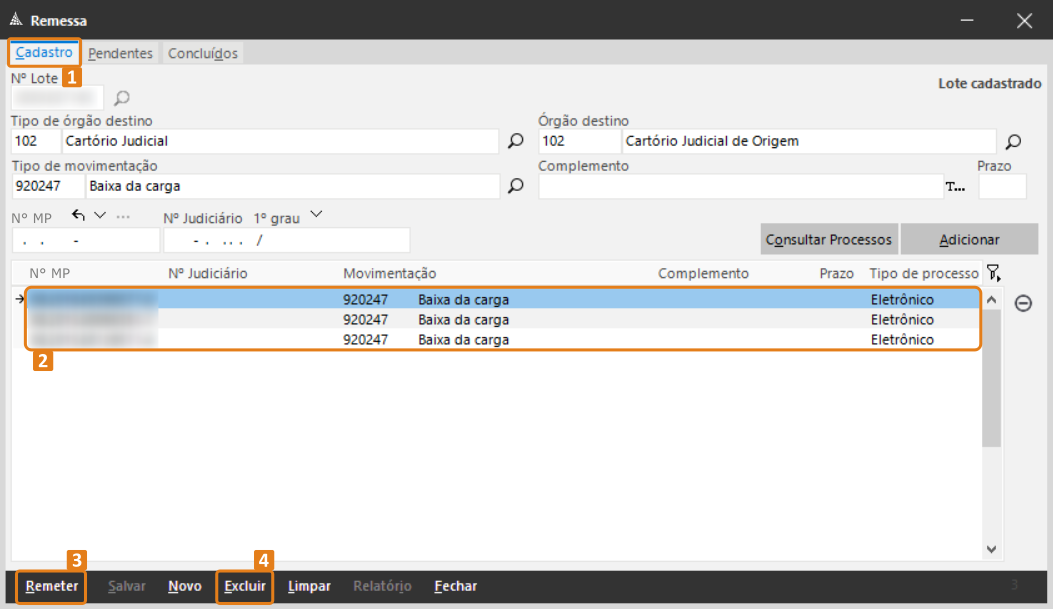This screenshot has height=609, width=1053.
Task: Click the ellipsis next to Nº MP
Action: pyautogui.click(x=123, y=216)
